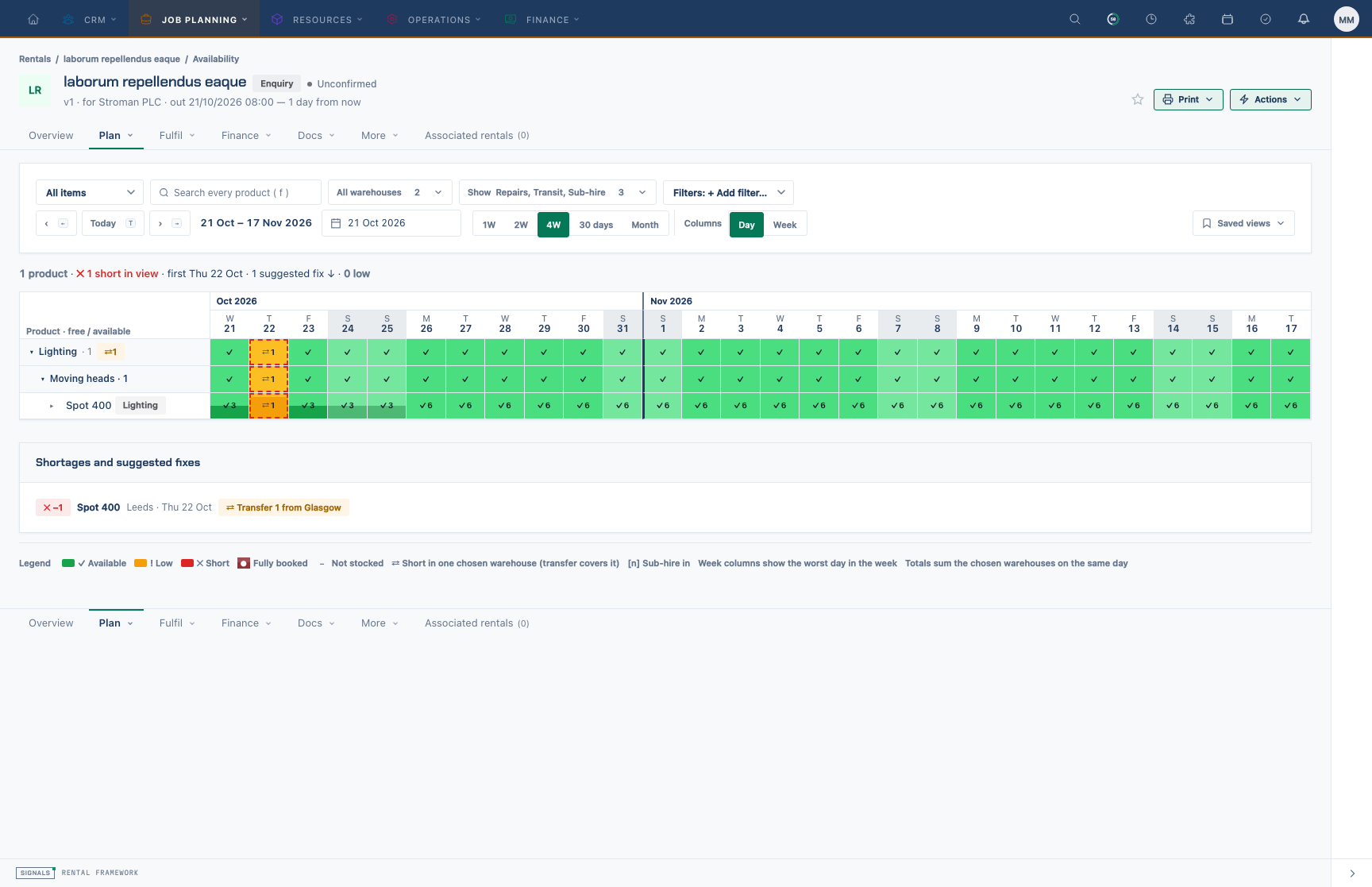Image resolution: width=1372 pixels, height=887 pixels.
Task: Collapse the Lighting group row
Action: [x=32, y=353]
